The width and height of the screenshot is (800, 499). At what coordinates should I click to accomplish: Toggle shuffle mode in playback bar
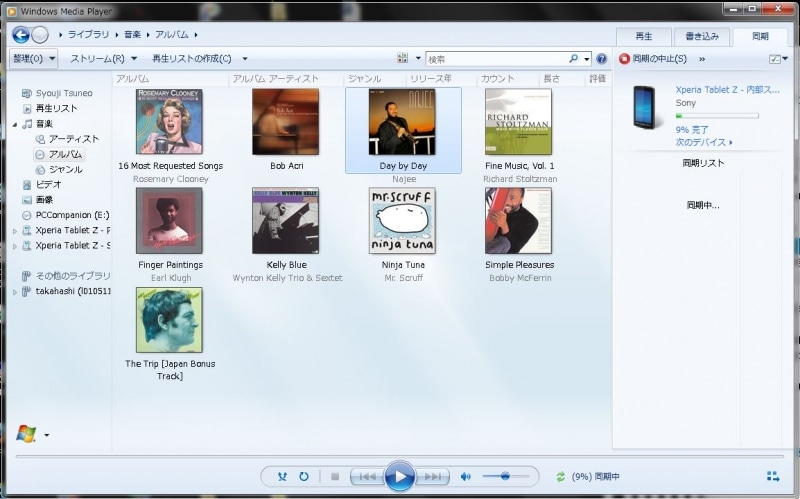(x=283, y=477)
